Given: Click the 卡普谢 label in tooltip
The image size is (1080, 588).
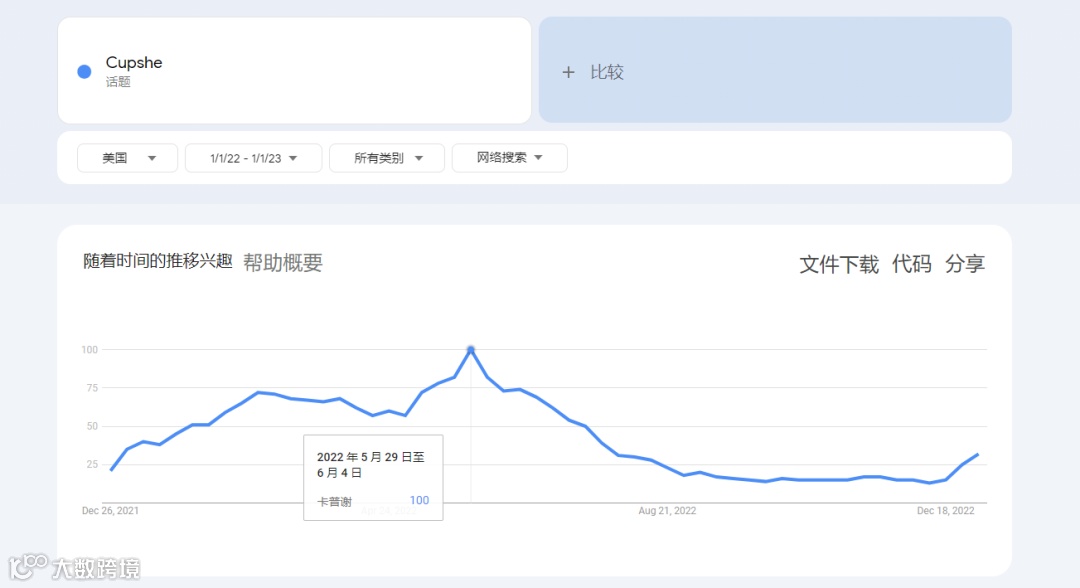Looking at the screenshot, I should (334, 502).
